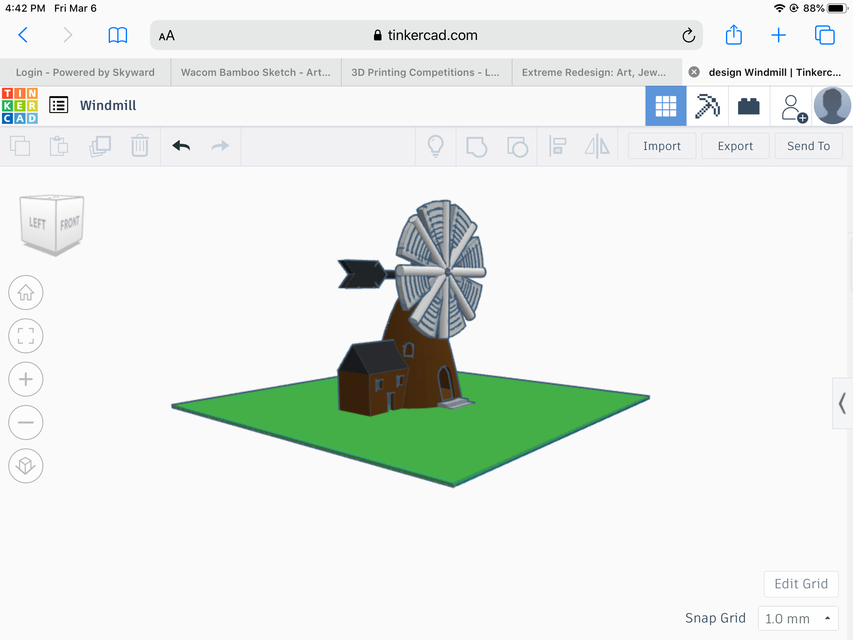Click the Align tool icon
853x640 pixels.
pyautogui.click(x=557, y=146)
